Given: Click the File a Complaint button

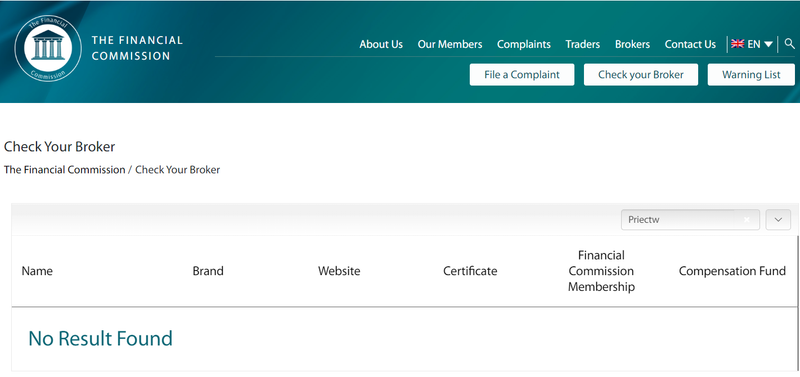Looking at the screenshot, I should click(522, 74).
